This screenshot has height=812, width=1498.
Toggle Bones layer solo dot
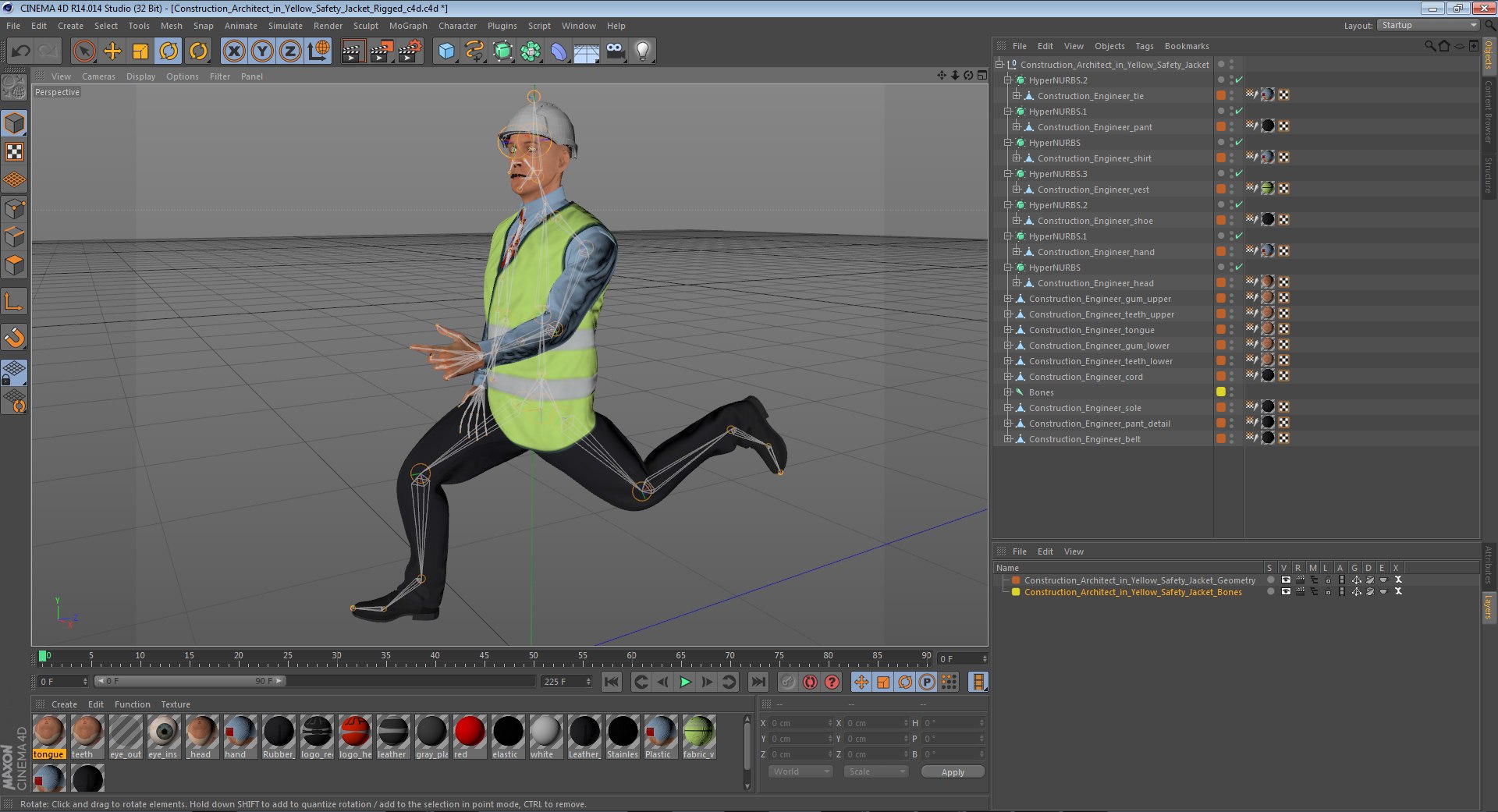click(x=1271, y=591)
